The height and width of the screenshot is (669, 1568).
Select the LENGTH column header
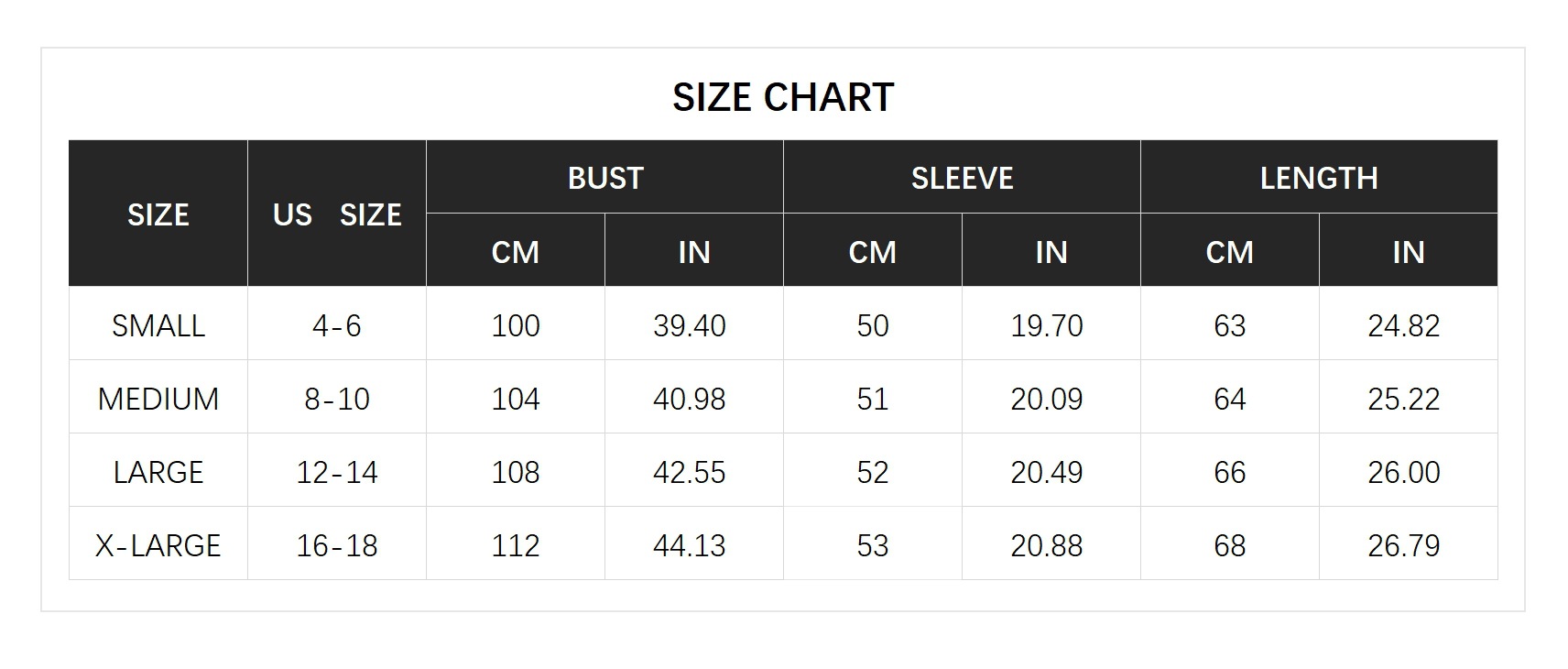1319,178
